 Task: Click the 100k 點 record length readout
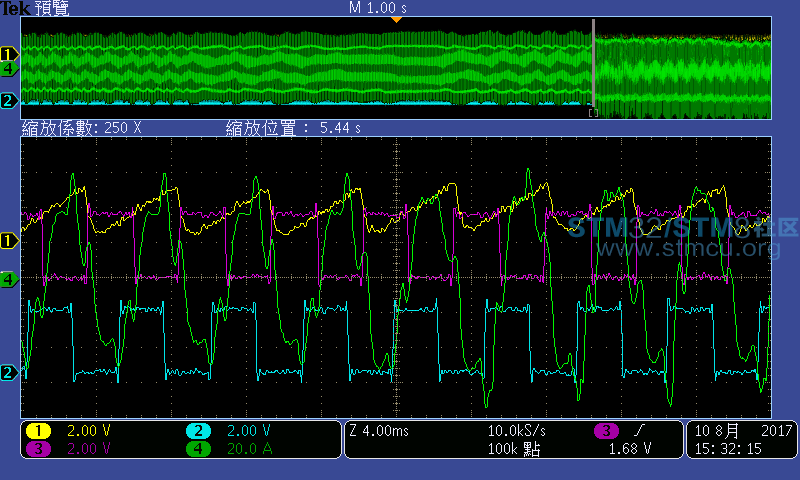pos(514,449)
